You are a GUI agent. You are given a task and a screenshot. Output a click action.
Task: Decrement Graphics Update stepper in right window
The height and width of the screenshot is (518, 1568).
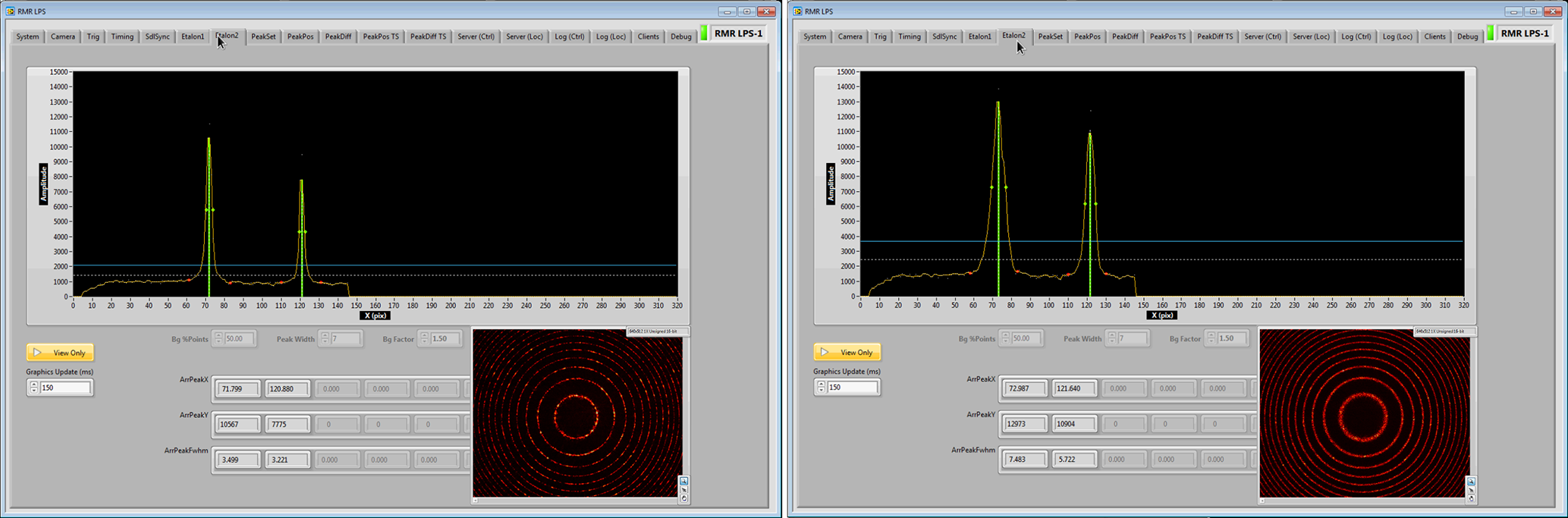pyautogui.click(x=821, y=391)
